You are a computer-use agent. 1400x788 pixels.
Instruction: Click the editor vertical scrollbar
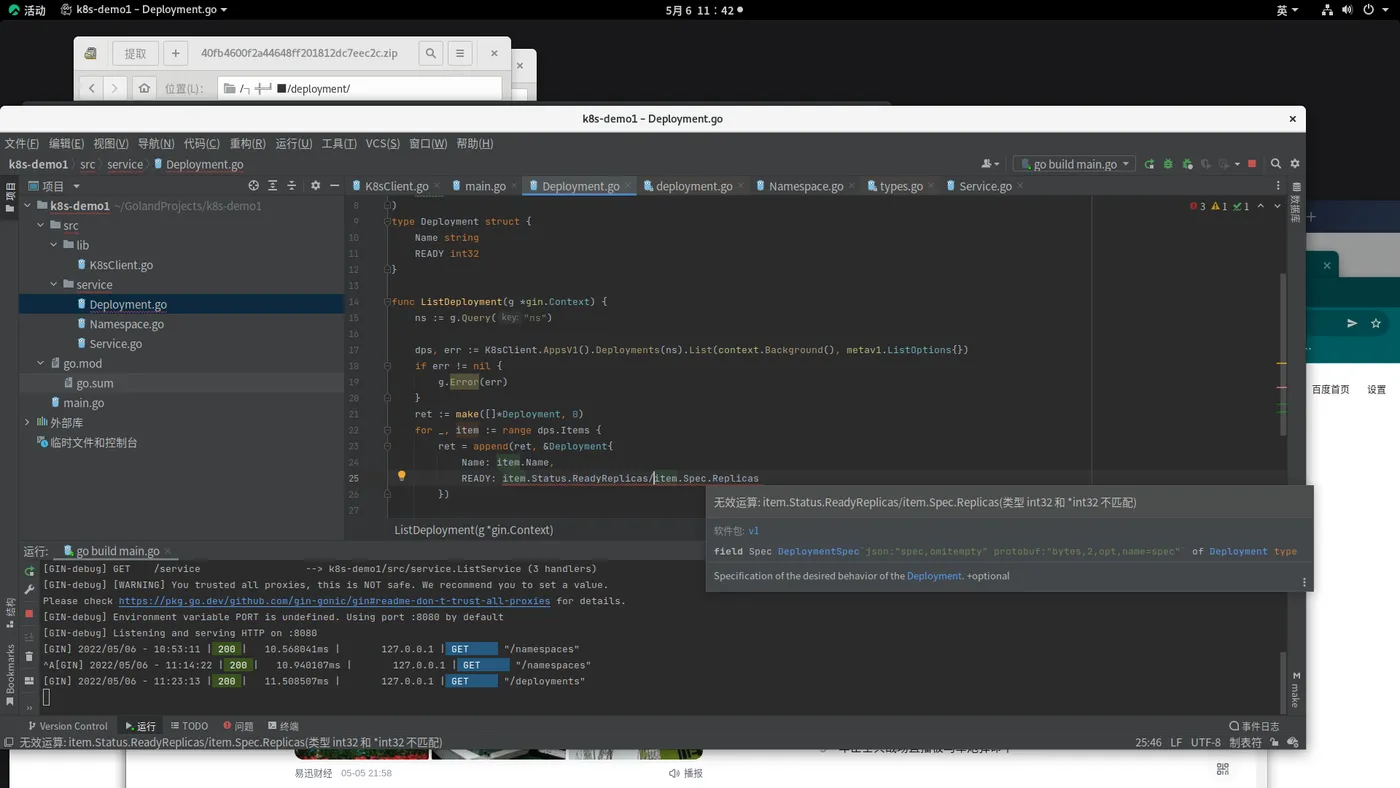click(x=1284, y=354)
